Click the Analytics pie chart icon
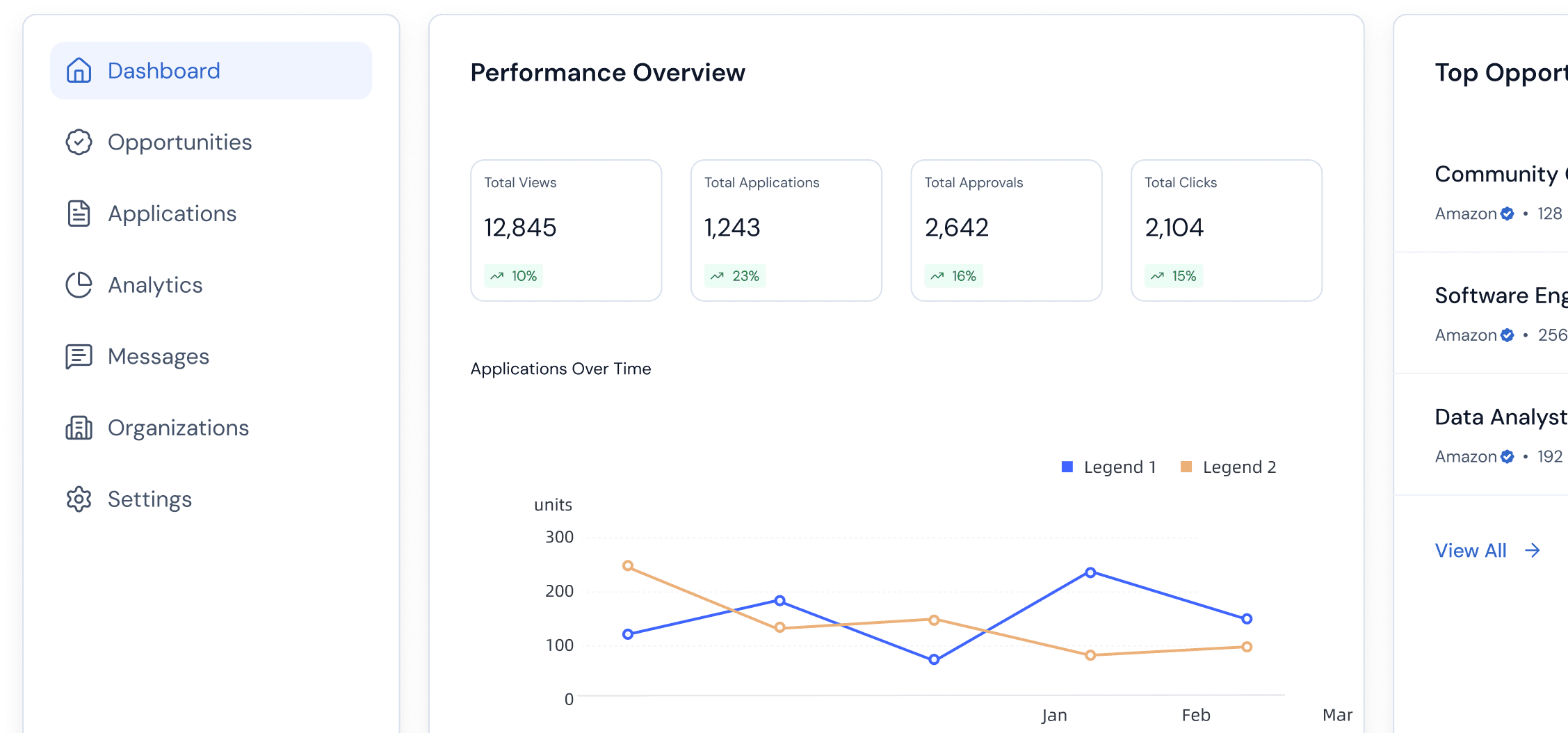This screenshot has height=733, width=1568. pos(79,285)
